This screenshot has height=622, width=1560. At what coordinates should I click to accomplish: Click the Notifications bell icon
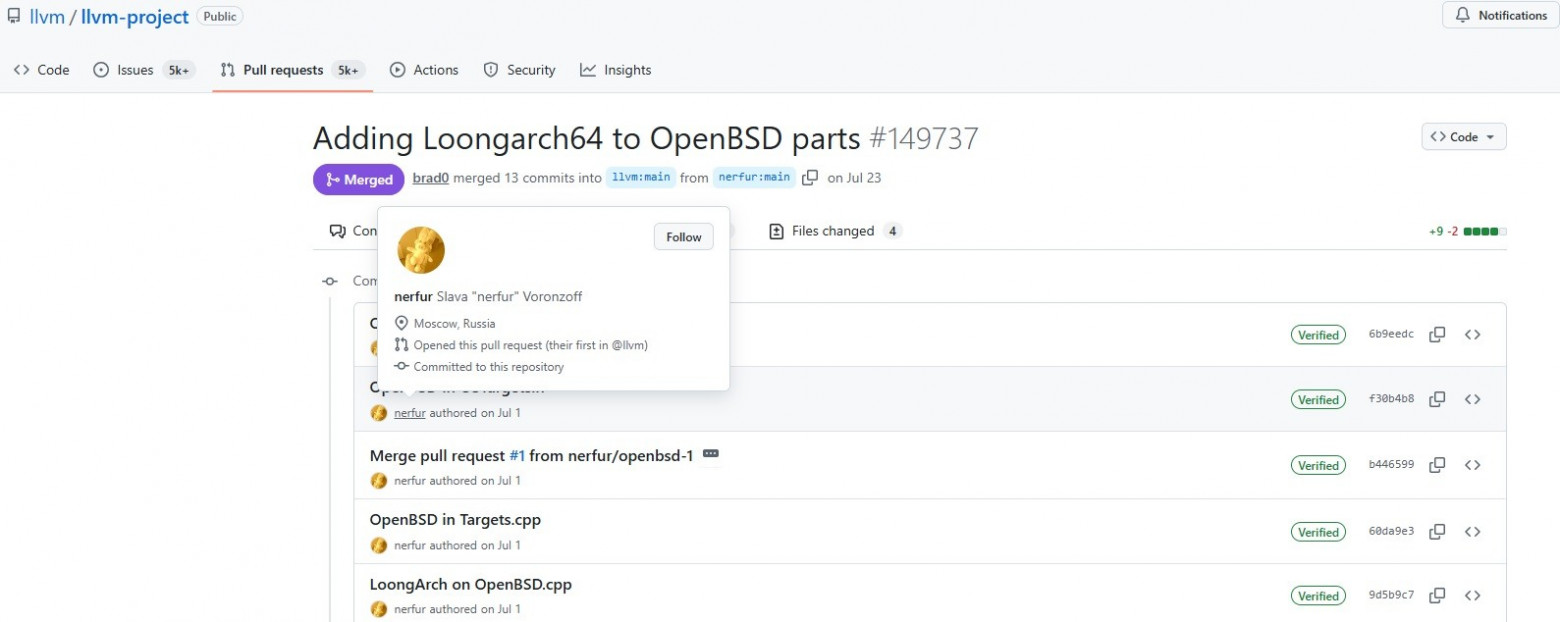tap(1462, 15)
